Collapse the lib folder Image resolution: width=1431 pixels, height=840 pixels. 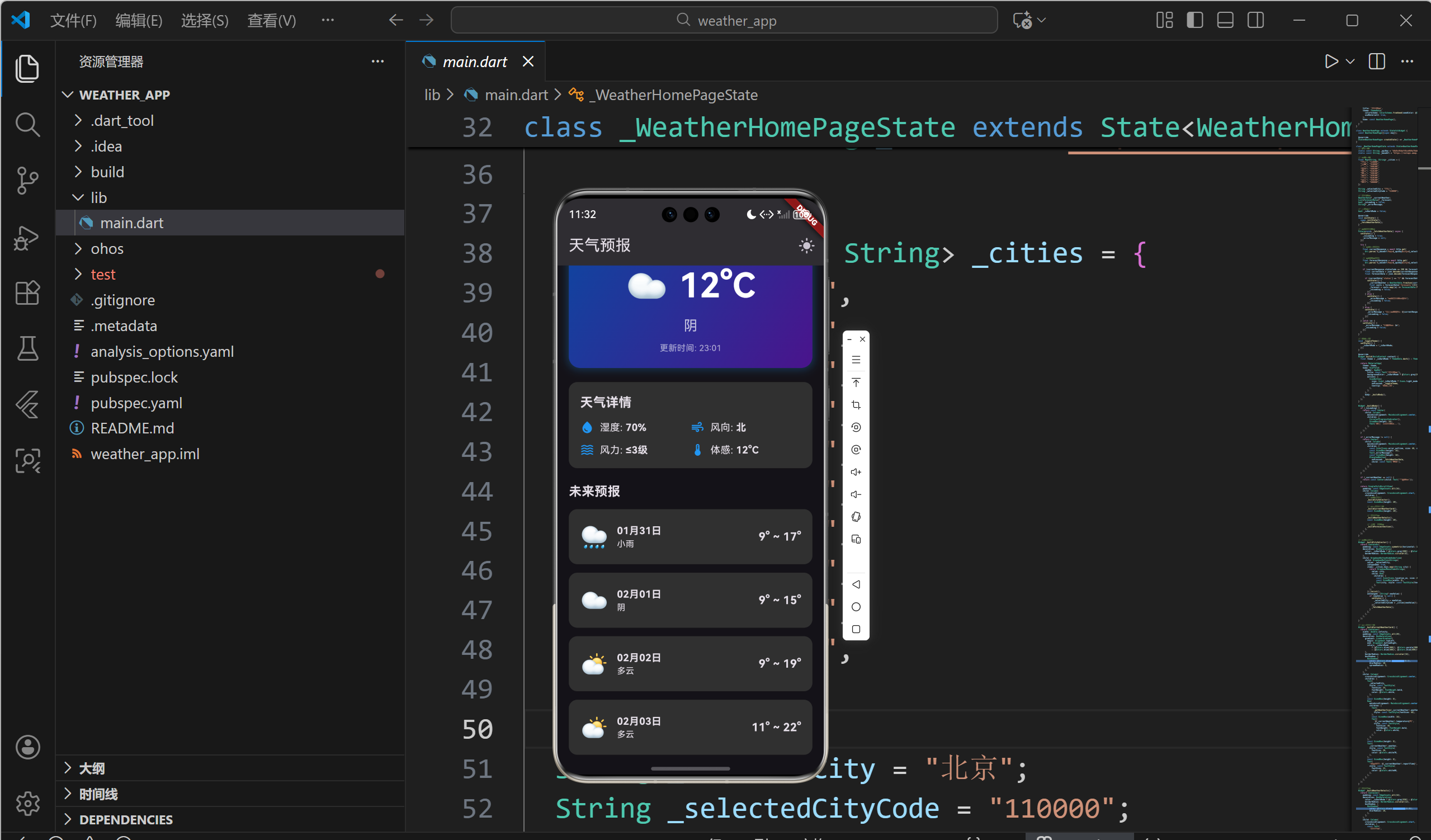point(98,197)
